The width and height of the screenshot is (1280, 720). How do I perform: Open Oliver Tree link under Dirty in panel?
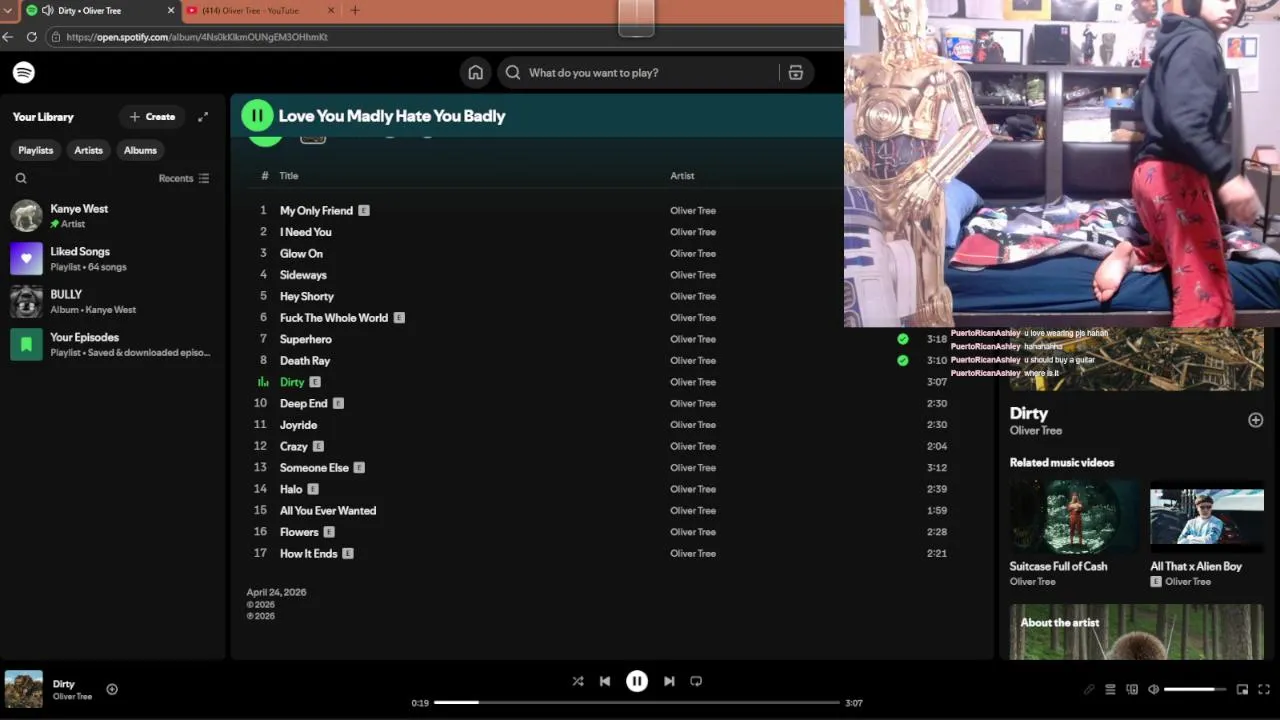[x=1036, y=431]
